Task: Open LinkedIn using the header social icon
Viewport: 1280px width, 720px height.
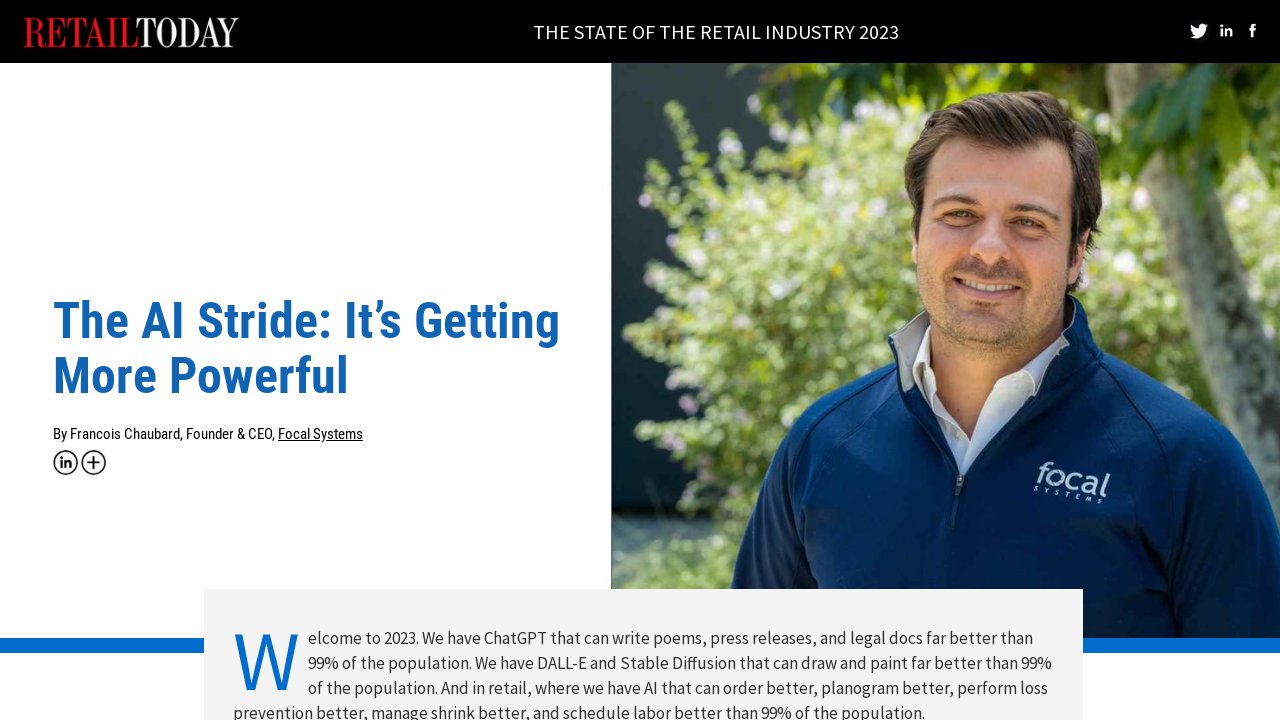Action: (x=1226, y=30)
